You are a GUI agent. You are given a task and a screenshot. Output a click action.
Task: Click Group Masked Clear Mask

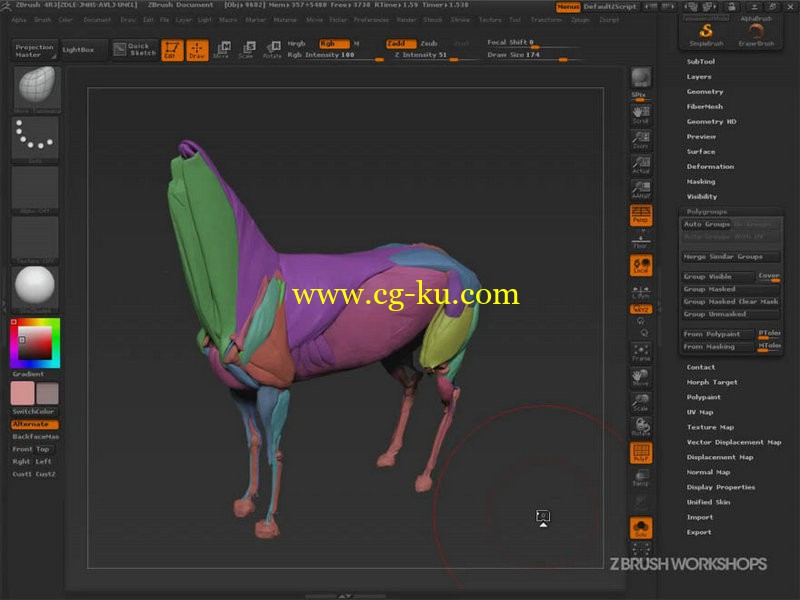tap(731, 302)
